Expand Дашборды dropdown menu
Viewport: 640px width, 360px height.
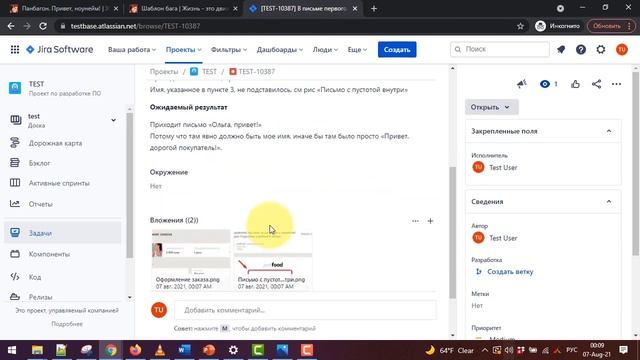pos(280,49)
